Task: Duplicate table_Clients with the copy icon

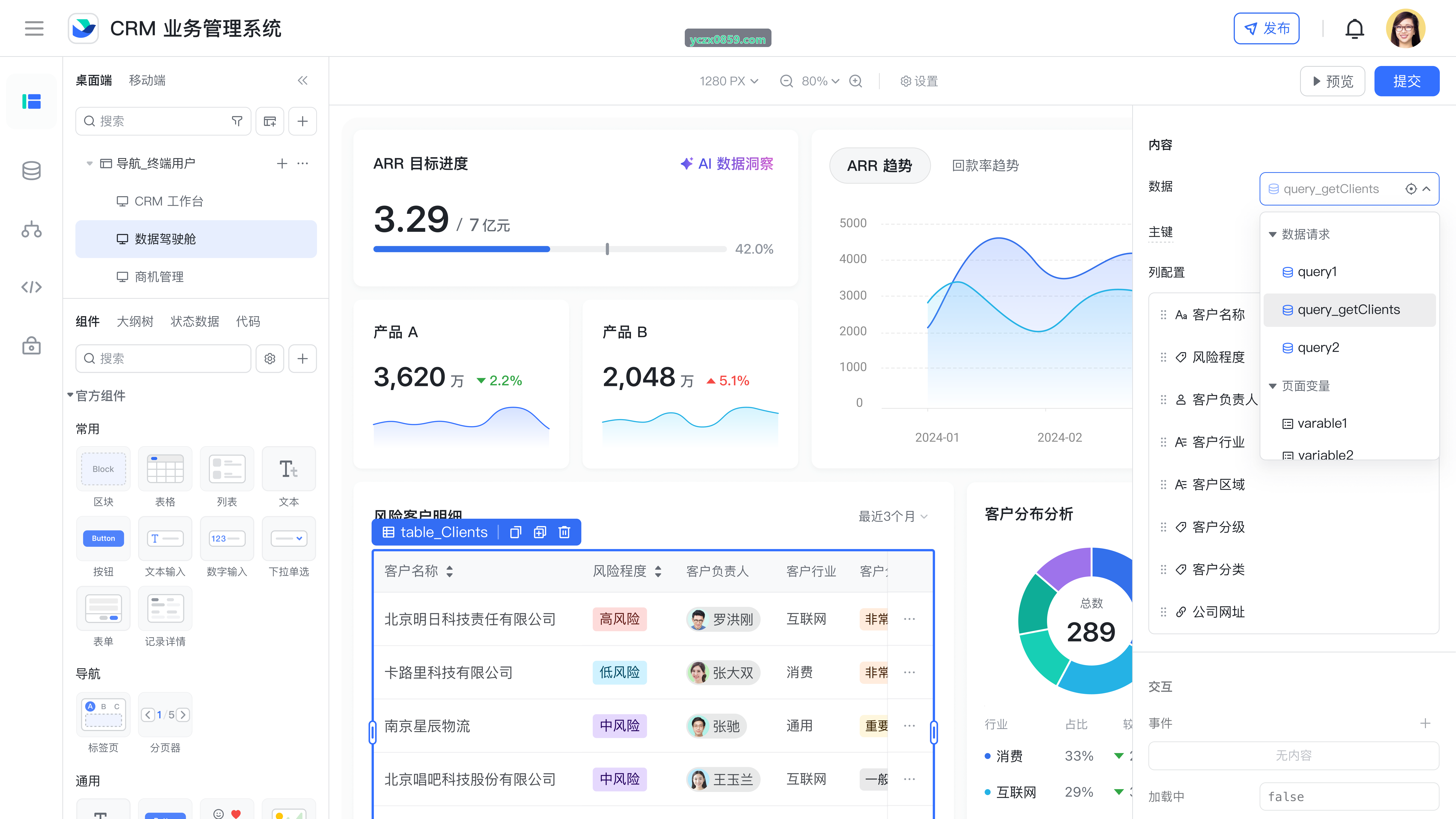Action: point(515,532)
